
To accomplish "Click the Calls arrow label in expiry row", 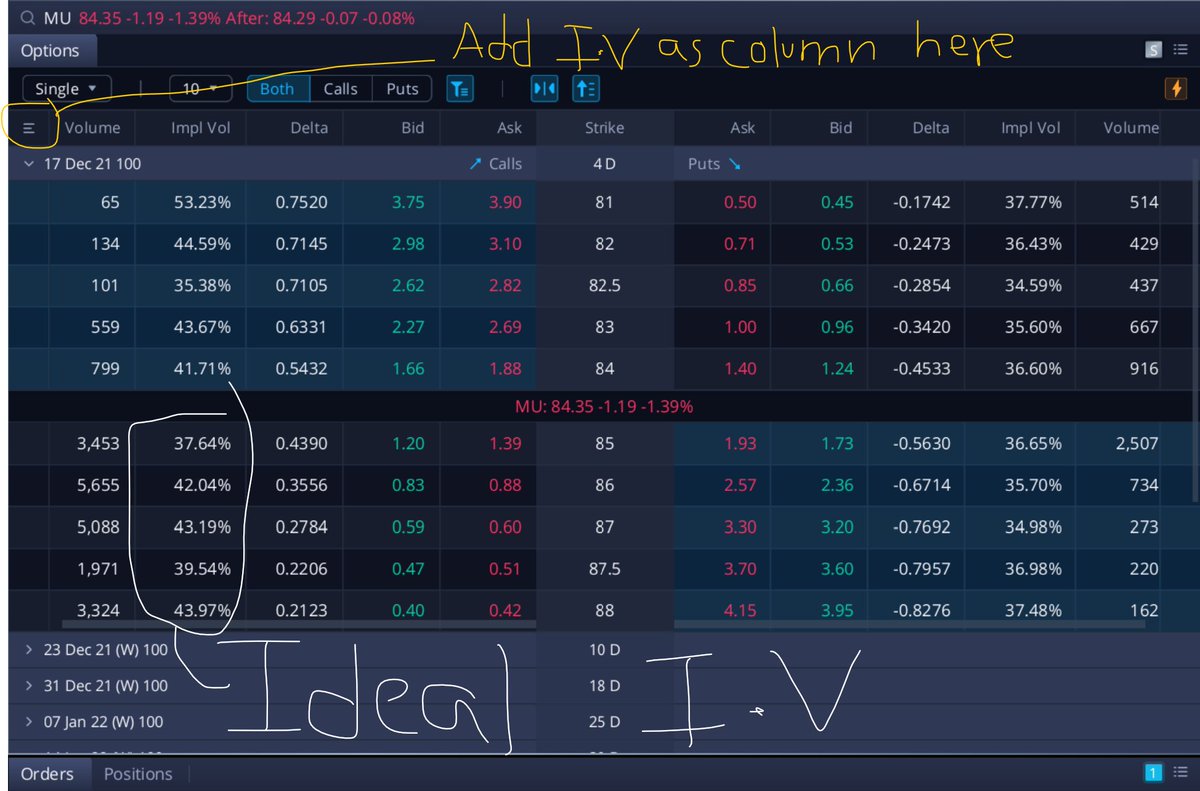I will click(x=494, y=163).
